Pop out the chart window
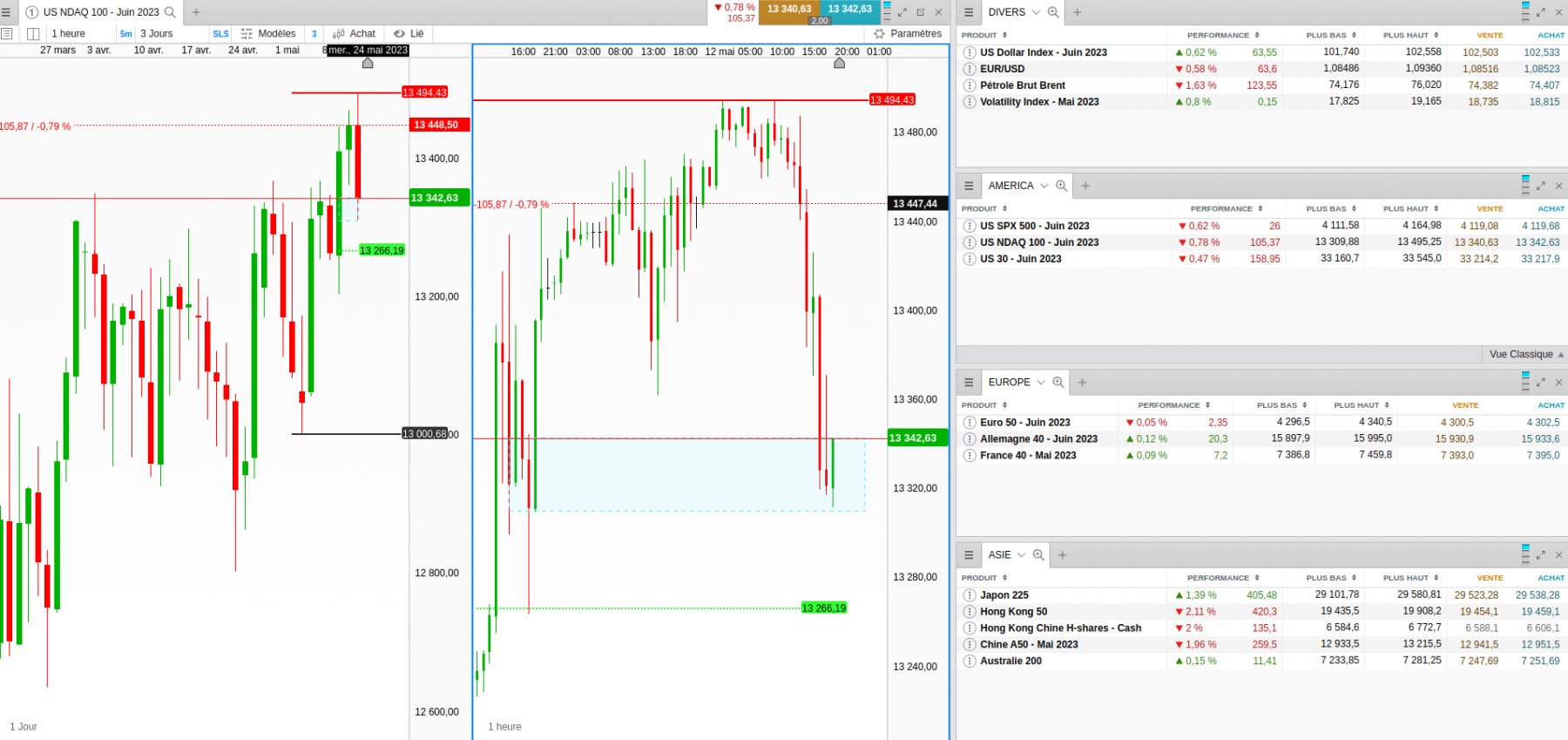 [920, 12]
